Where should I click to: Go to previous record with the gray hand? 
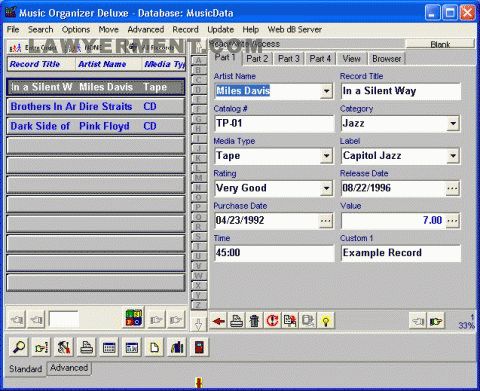coord(417,321)
